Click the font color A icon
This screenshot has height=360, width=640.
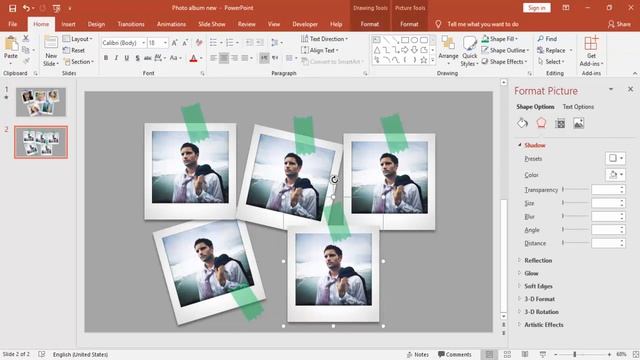193,58
